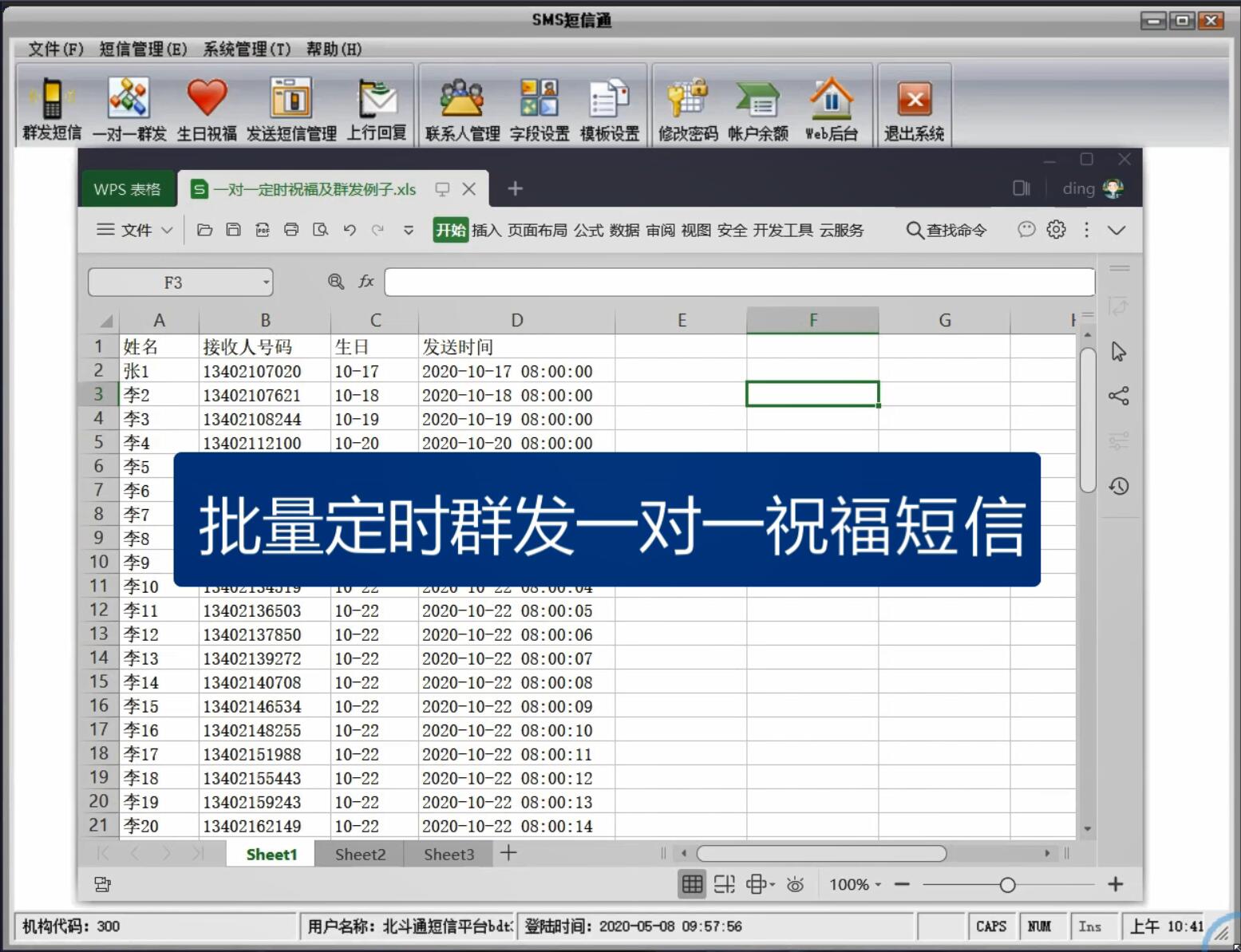Check 帐户余额 account balance
This screenshot has height=952, width=1241.
coord(757,108)
